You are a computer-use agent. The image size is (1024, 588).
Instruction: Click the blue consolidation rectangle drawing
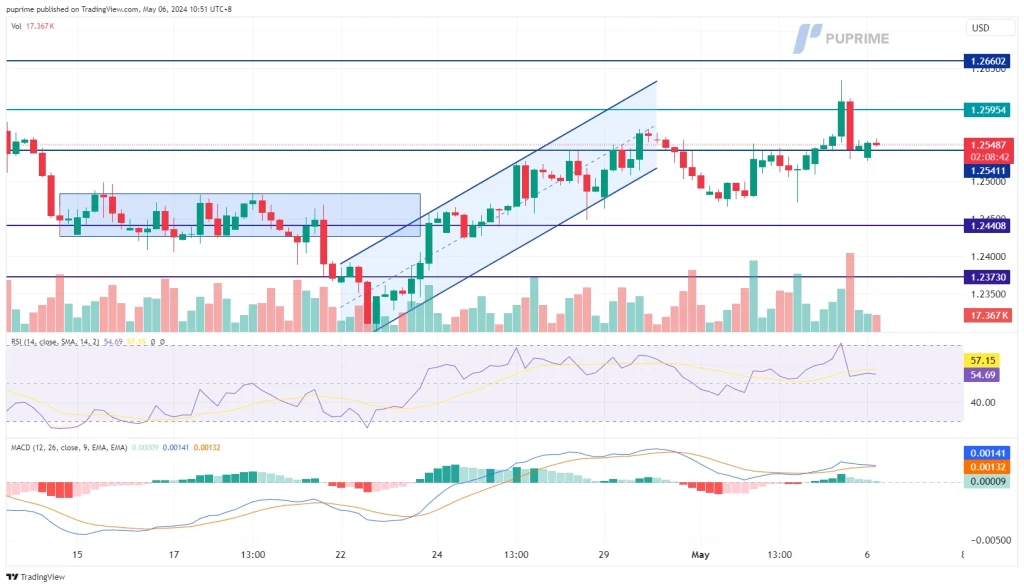pos(240,214)
